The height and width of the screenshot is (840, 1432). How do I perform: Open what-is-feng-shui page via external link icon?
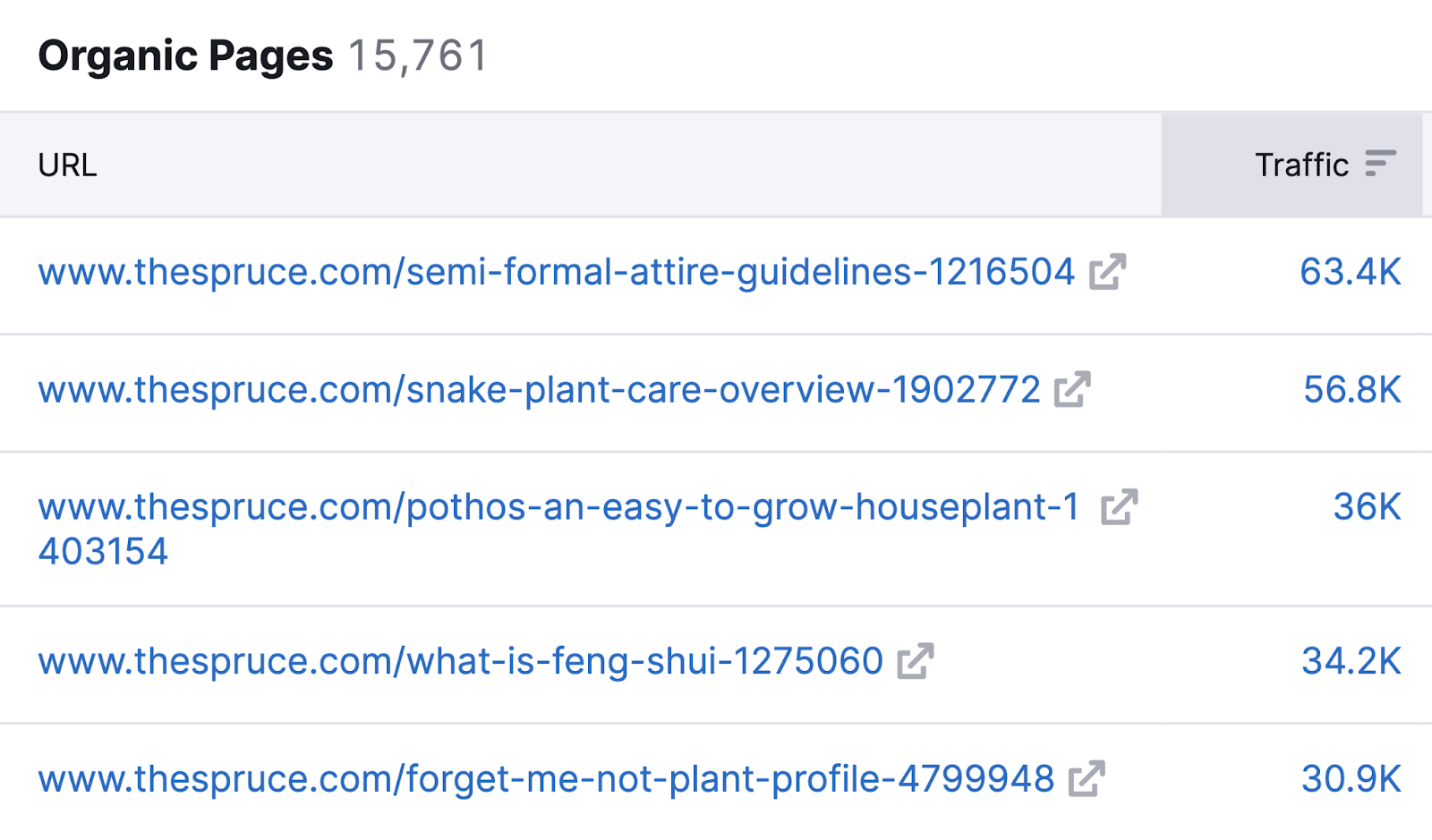click(x=916, y=661)
